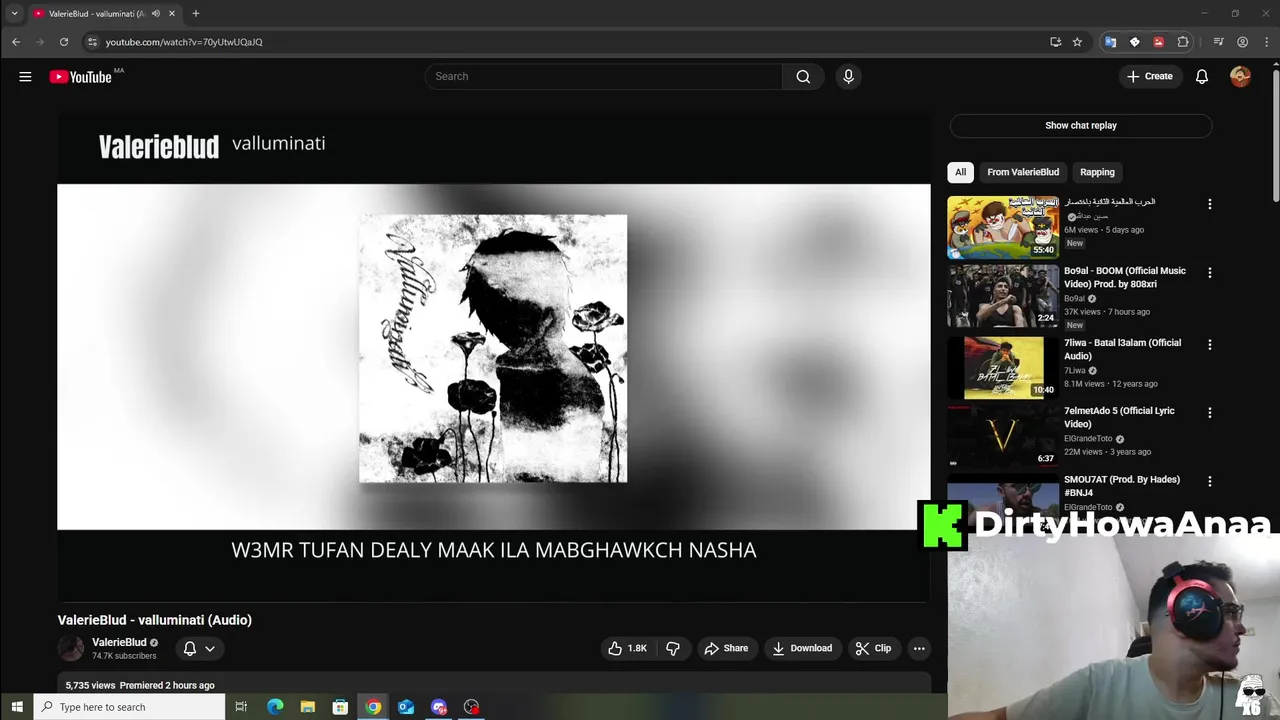
Task: Open more actions ellipsis beside Clip
Action: tap(919, 648)
